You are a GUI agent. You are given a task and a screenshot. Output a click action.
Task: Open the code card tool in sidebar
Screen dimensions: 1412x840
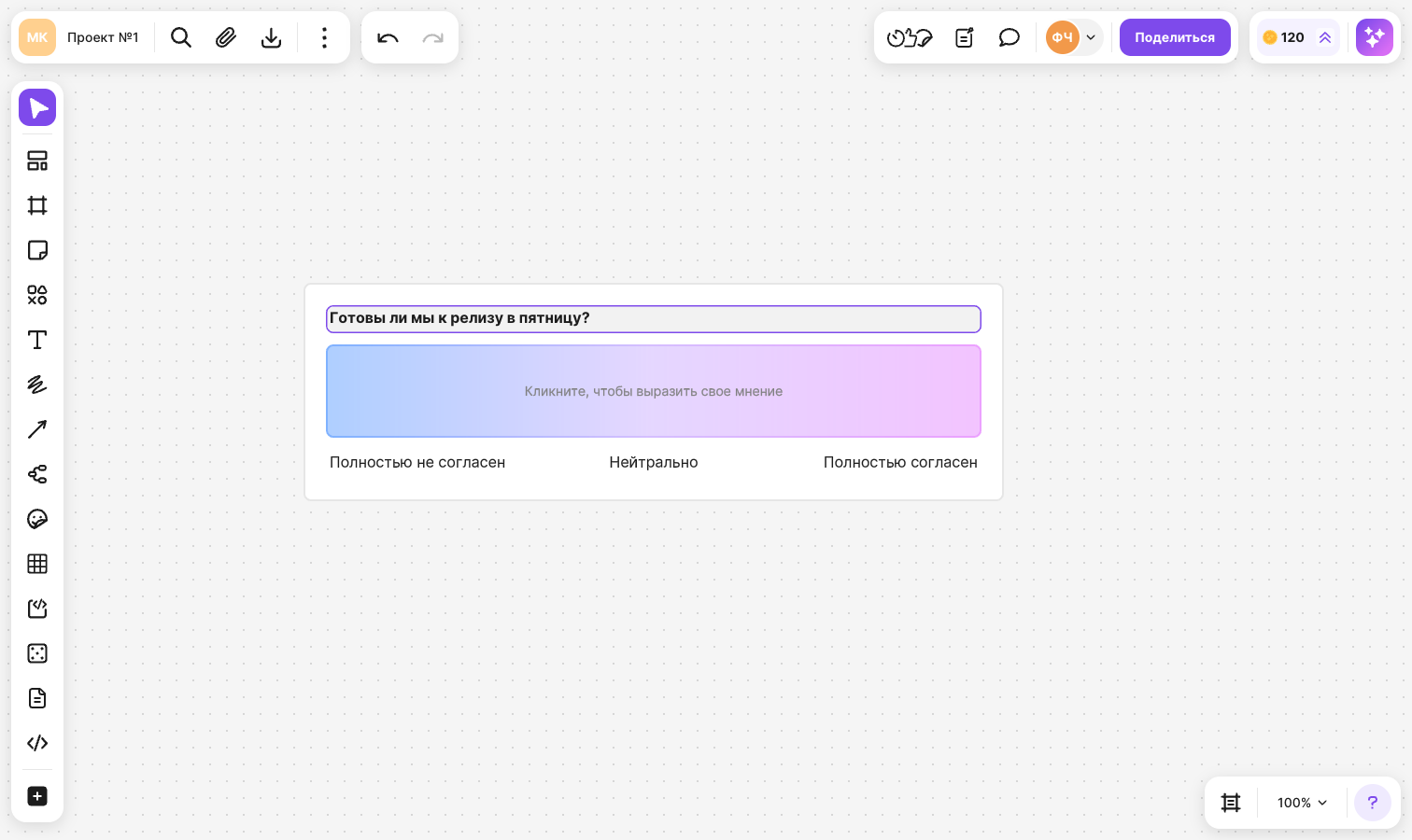tap(37, 609)
